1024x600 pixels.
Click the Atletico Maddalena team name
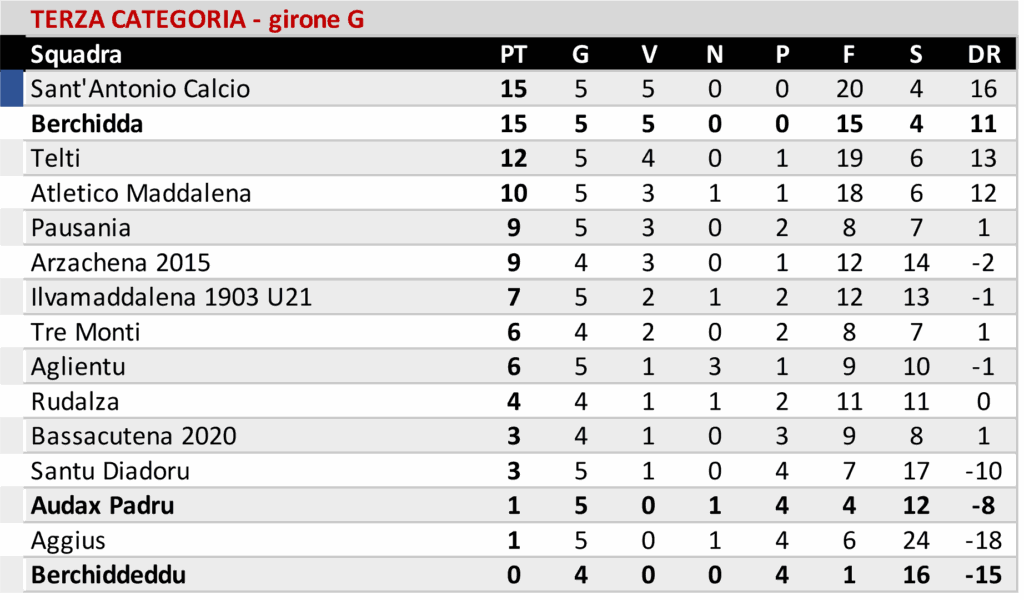(x=140, y=193)
